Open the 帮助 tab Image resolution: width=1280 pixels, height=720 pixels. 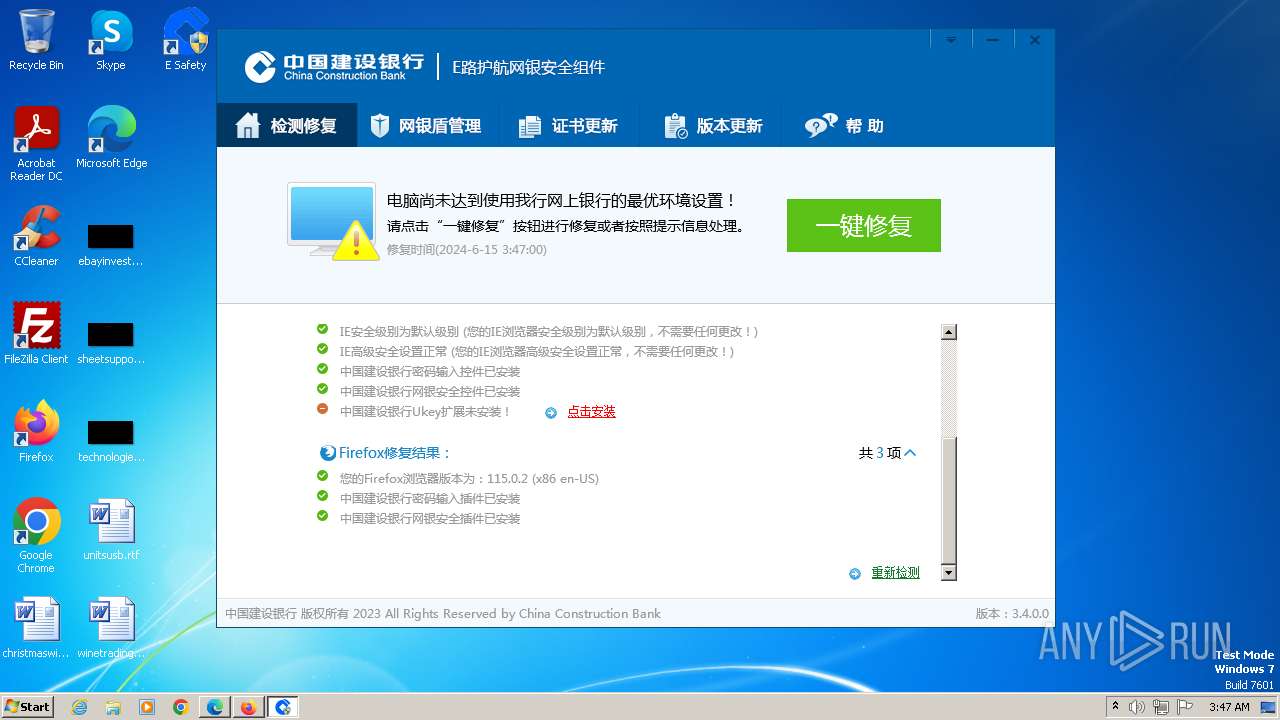(844, 126)
